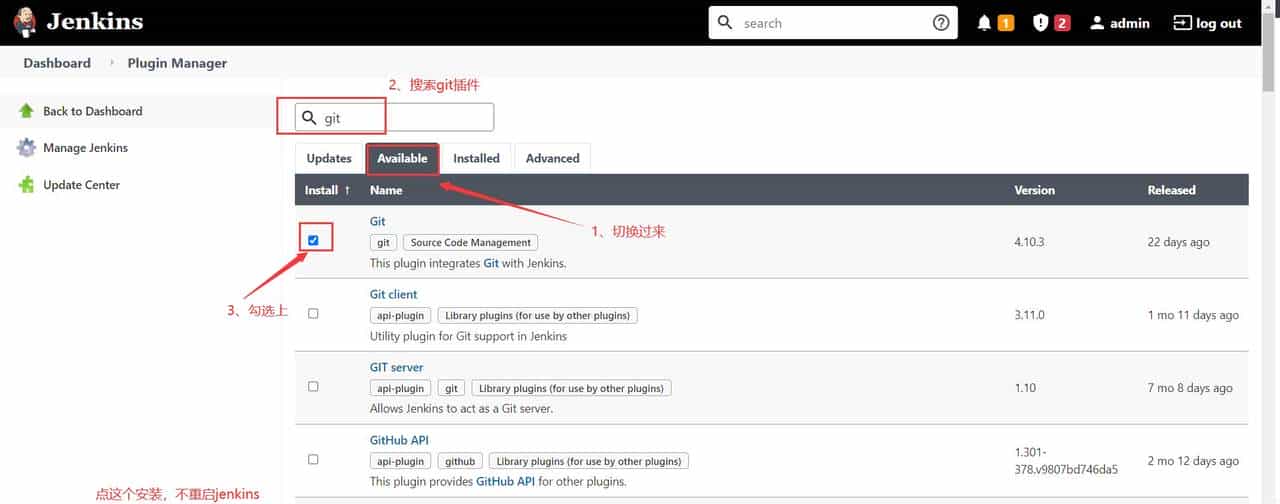Screen dimensions: 1280x504
Task: Click the Jenkins butler logo icon
Action: coord(25,22)
